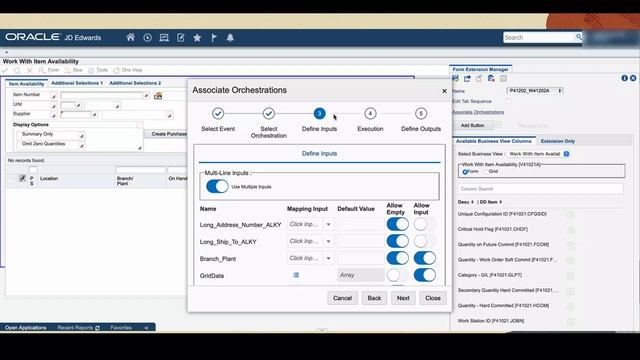Click the edit page pencil icon

click(180, 38)
